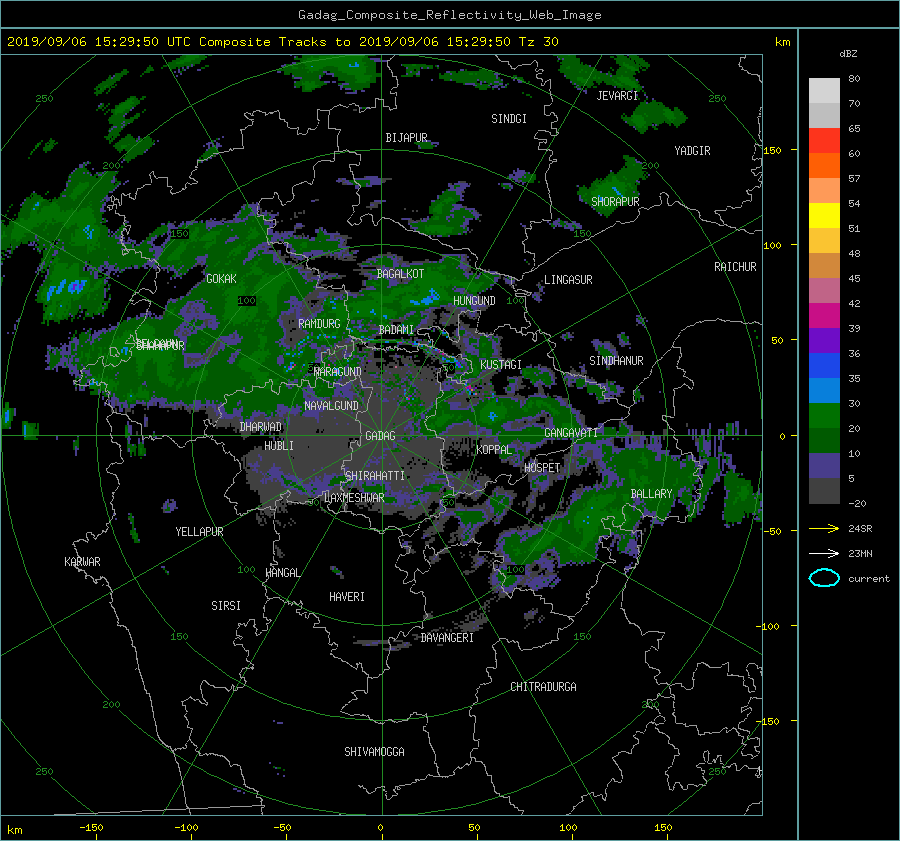Click the RAMDURG city label
Viewport: 900px width, 841px height.
coord(319,324)
